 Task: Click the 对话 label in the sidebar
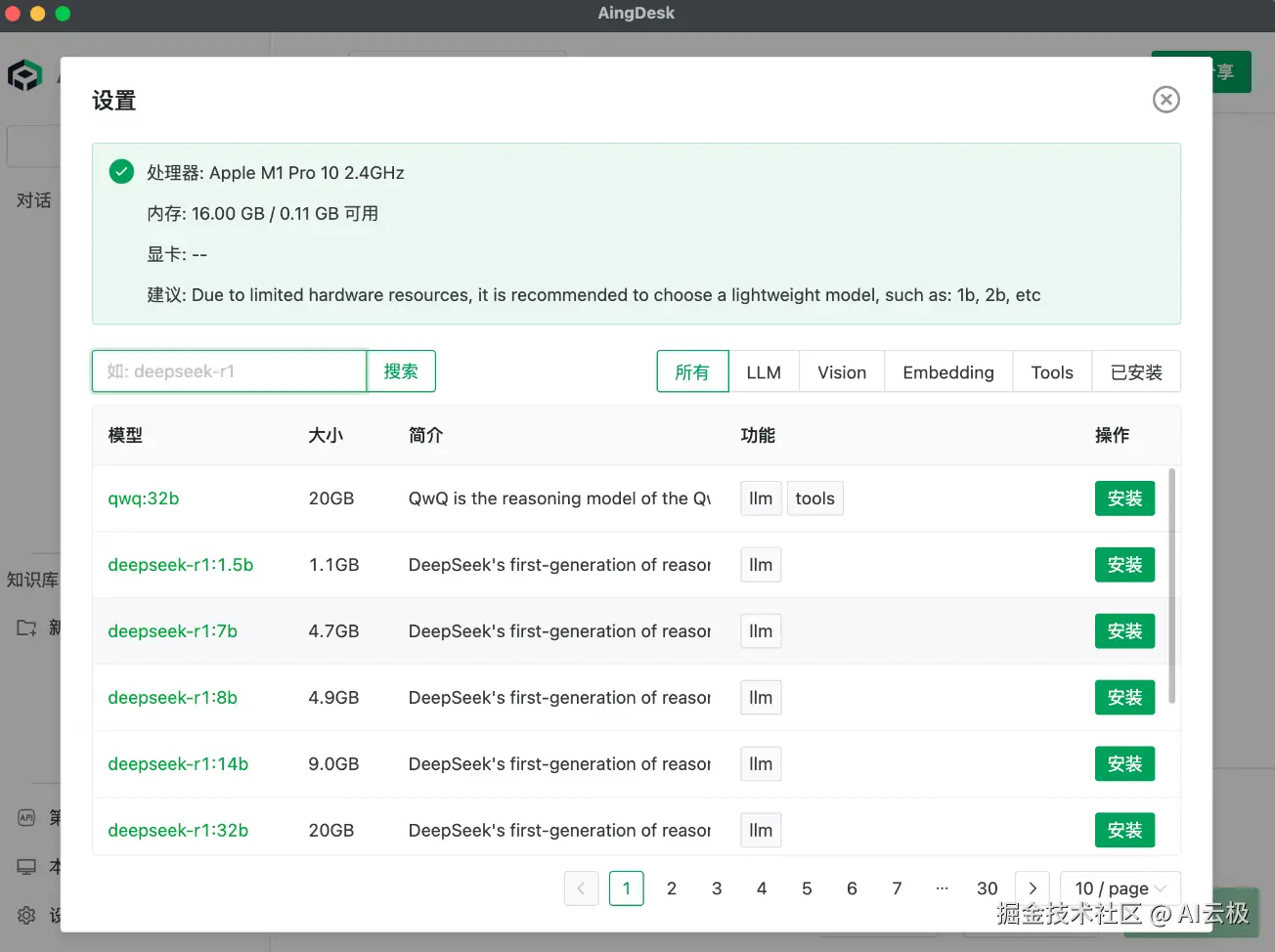34,200
